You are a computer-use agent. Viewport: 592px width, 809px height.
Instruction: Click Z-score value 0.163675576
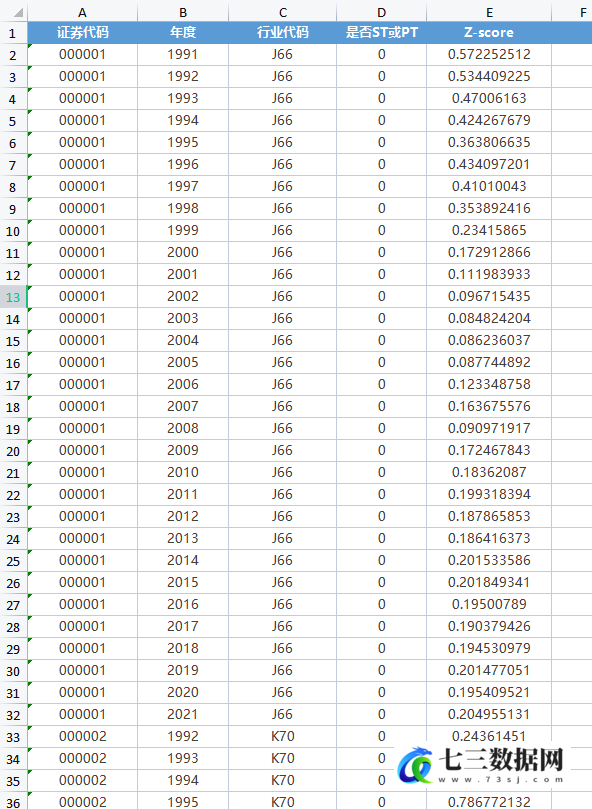coord(489,407)
